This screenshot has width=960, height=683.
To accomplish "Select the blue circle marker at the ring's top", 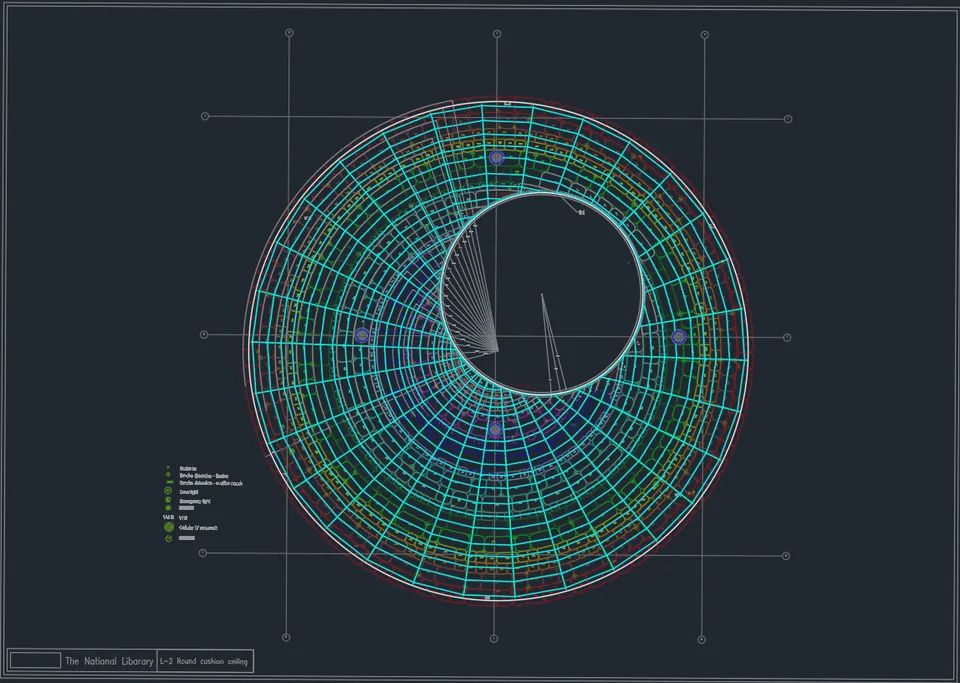I will pyautogui.click(x=497, y=158).
